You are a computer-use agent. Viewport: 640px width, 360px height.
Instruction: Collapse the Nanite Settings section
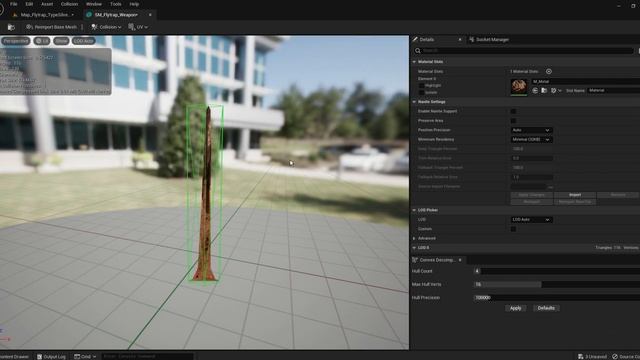coord(414,102)
